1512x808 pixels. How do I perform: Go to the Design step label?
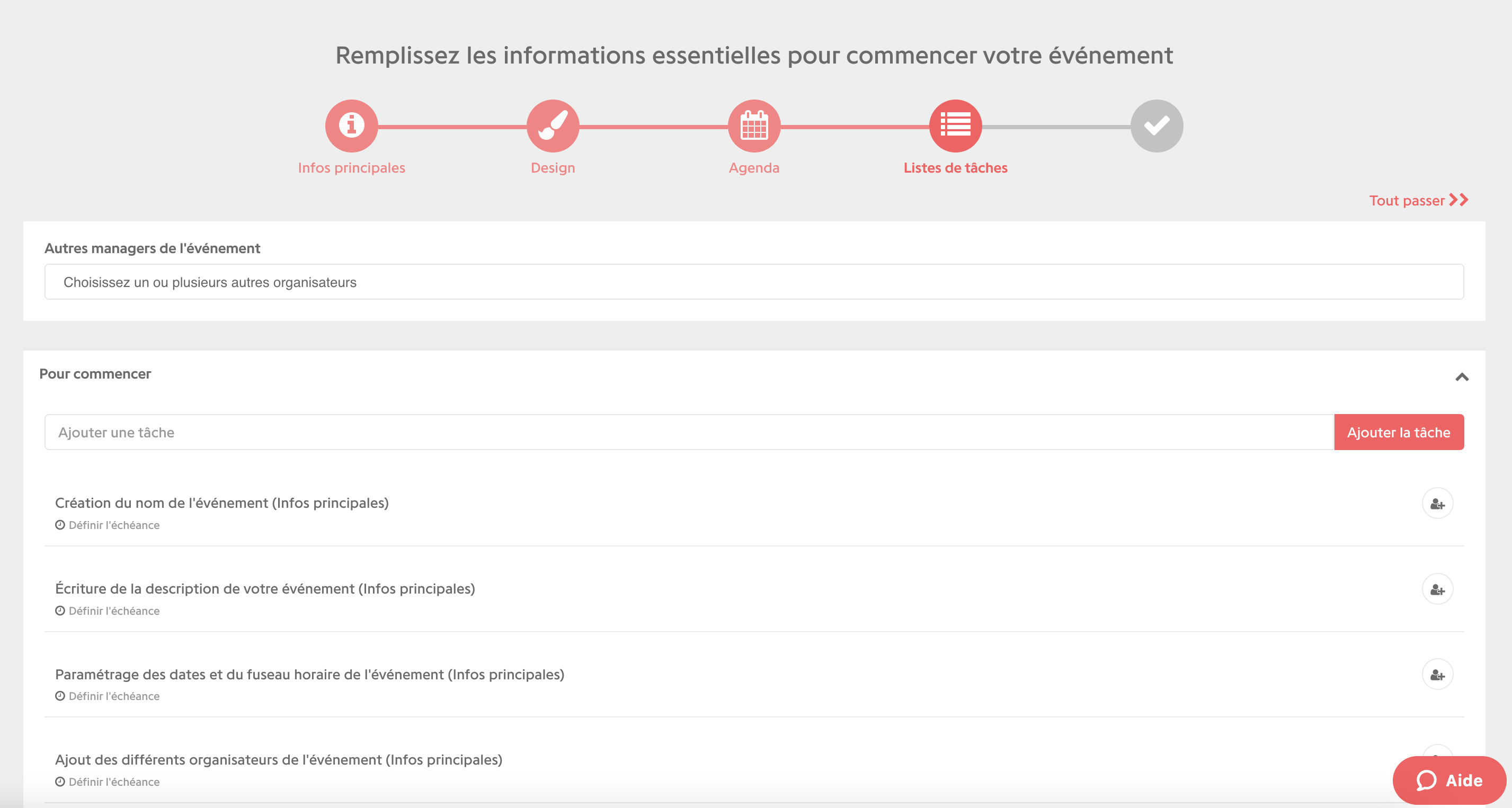(x=553, y=168)
